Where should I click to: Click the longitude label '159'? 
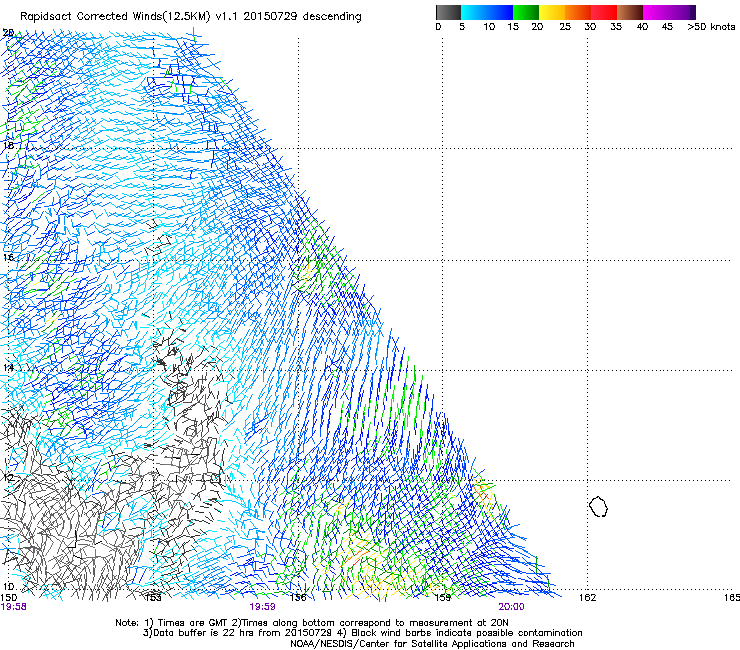point(443,598)
